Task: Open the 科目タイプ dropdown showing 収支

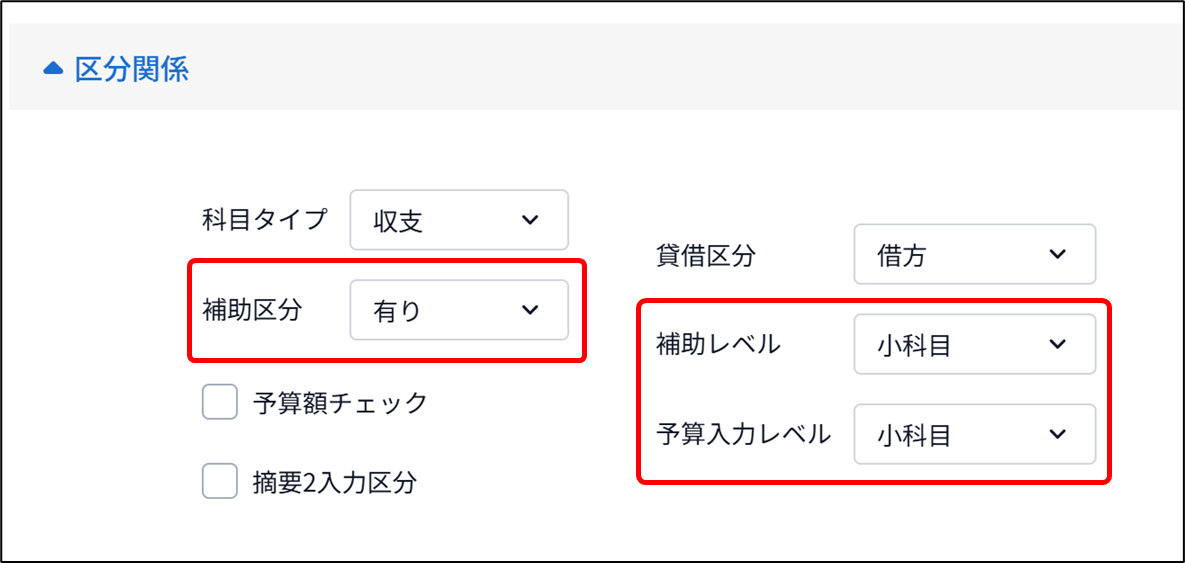Action: [x=459, y=220]
